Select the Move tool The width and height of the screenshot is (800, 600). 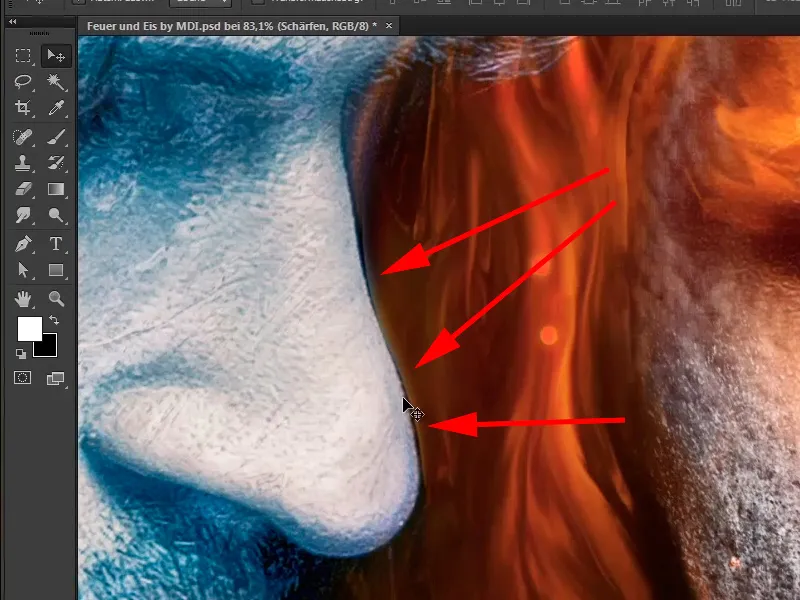pos(56,55)
